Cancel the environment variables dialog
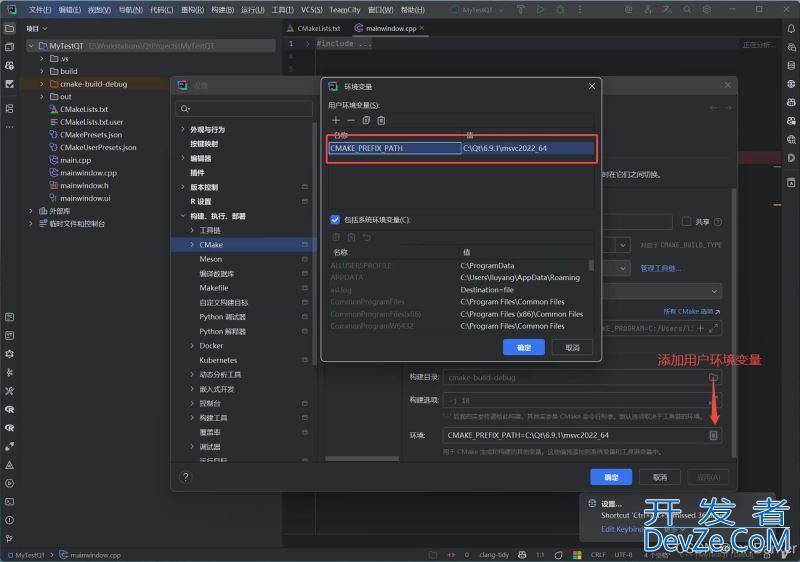The width and height of the screenshot is (800, 562). tap(572, 347)
